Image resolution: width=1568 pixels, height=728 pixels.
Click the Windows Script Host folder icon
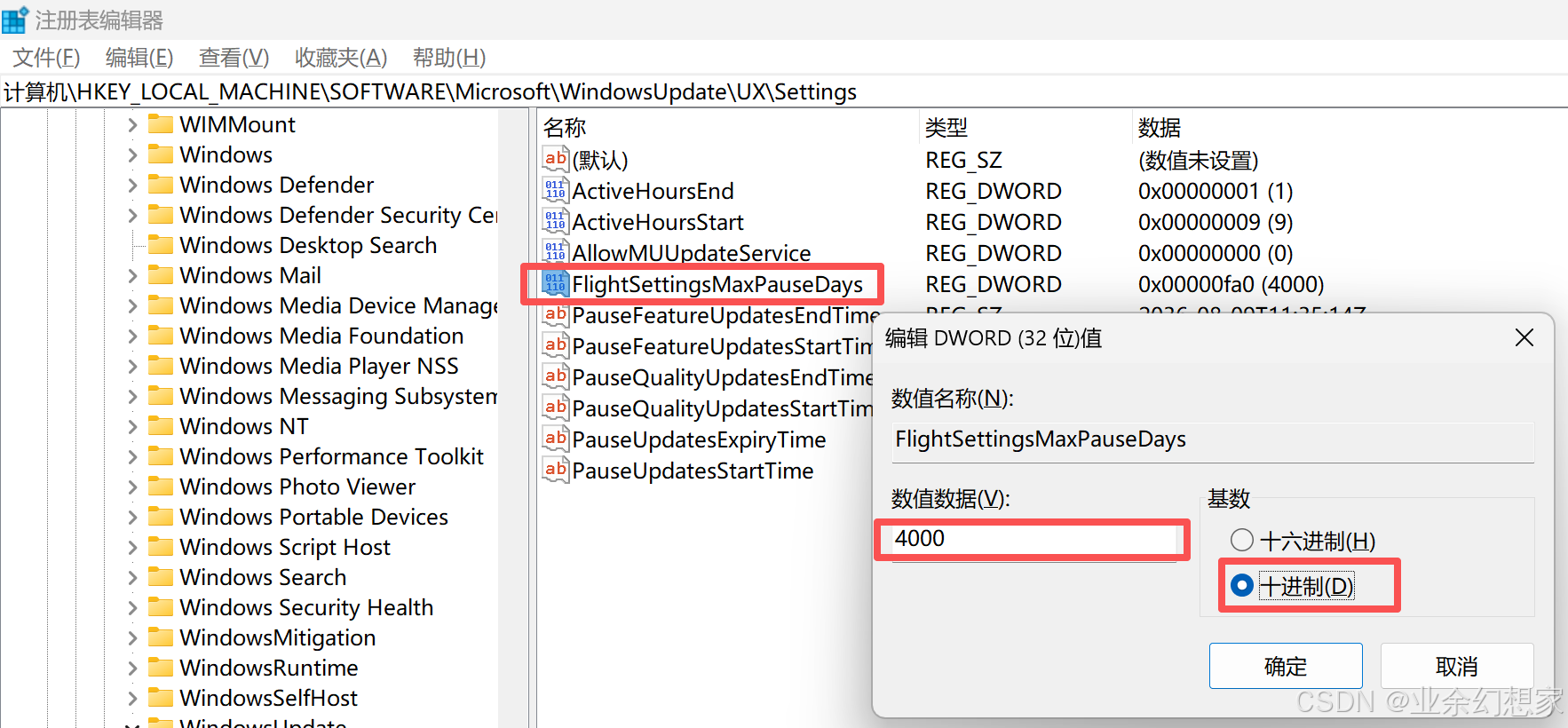tap(161, 546)
